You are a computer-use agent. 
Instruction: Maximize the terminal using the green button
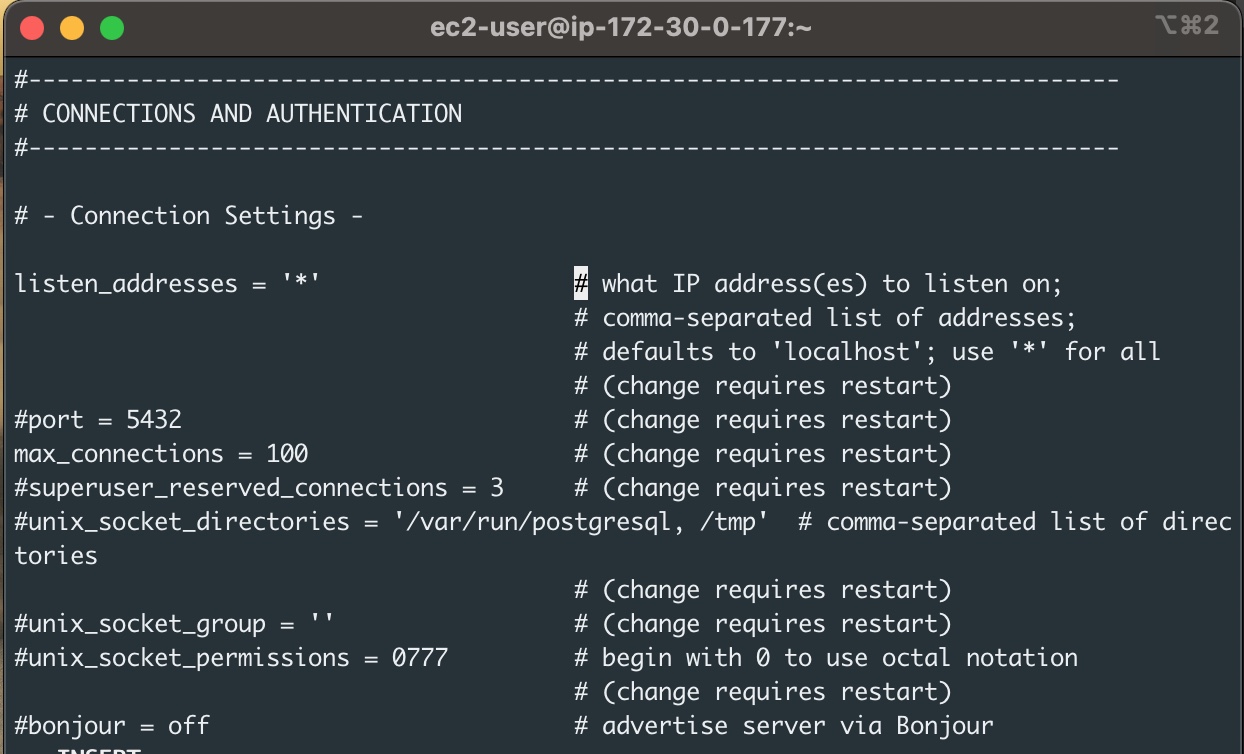coord(112,28)
